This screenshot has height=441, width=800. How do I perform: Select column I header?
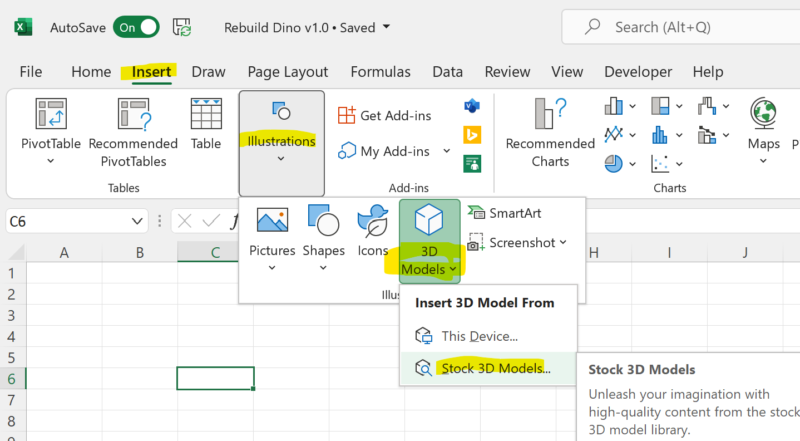tap(669, 253)
